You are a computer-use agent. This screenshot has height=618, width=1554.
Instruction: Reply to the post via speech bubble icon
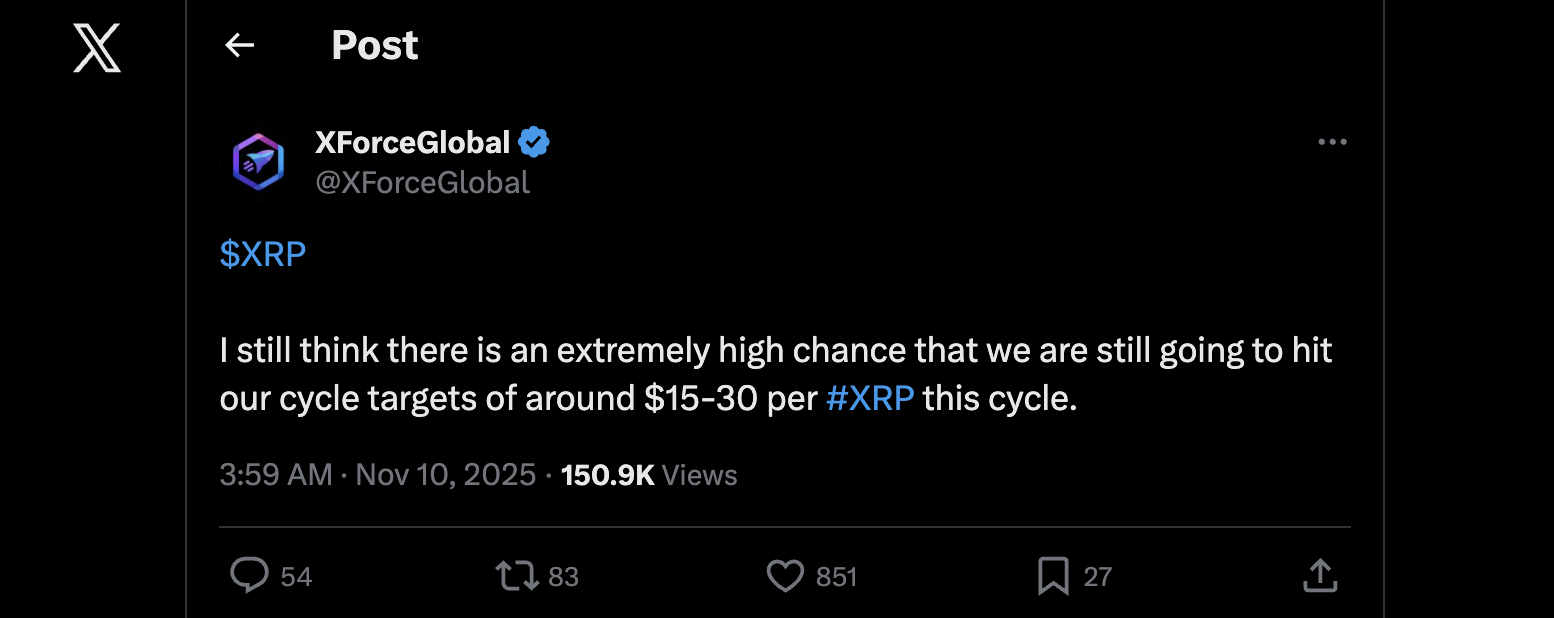pos(249,575)
